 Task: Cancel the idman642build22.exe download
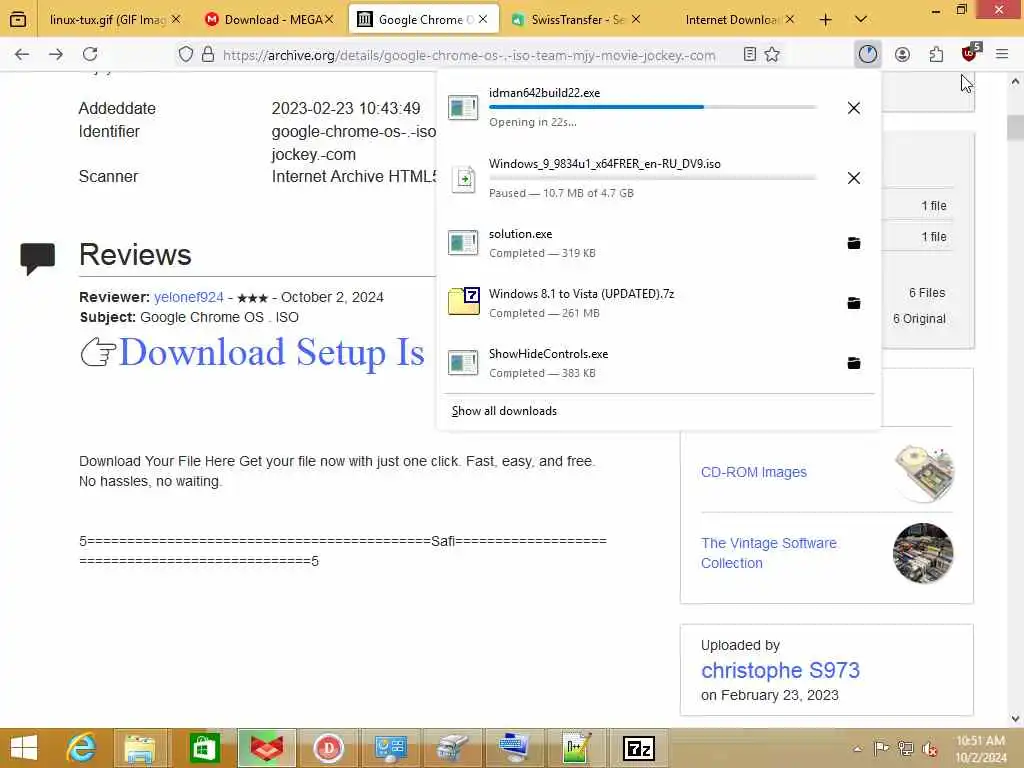coord(853,108)
